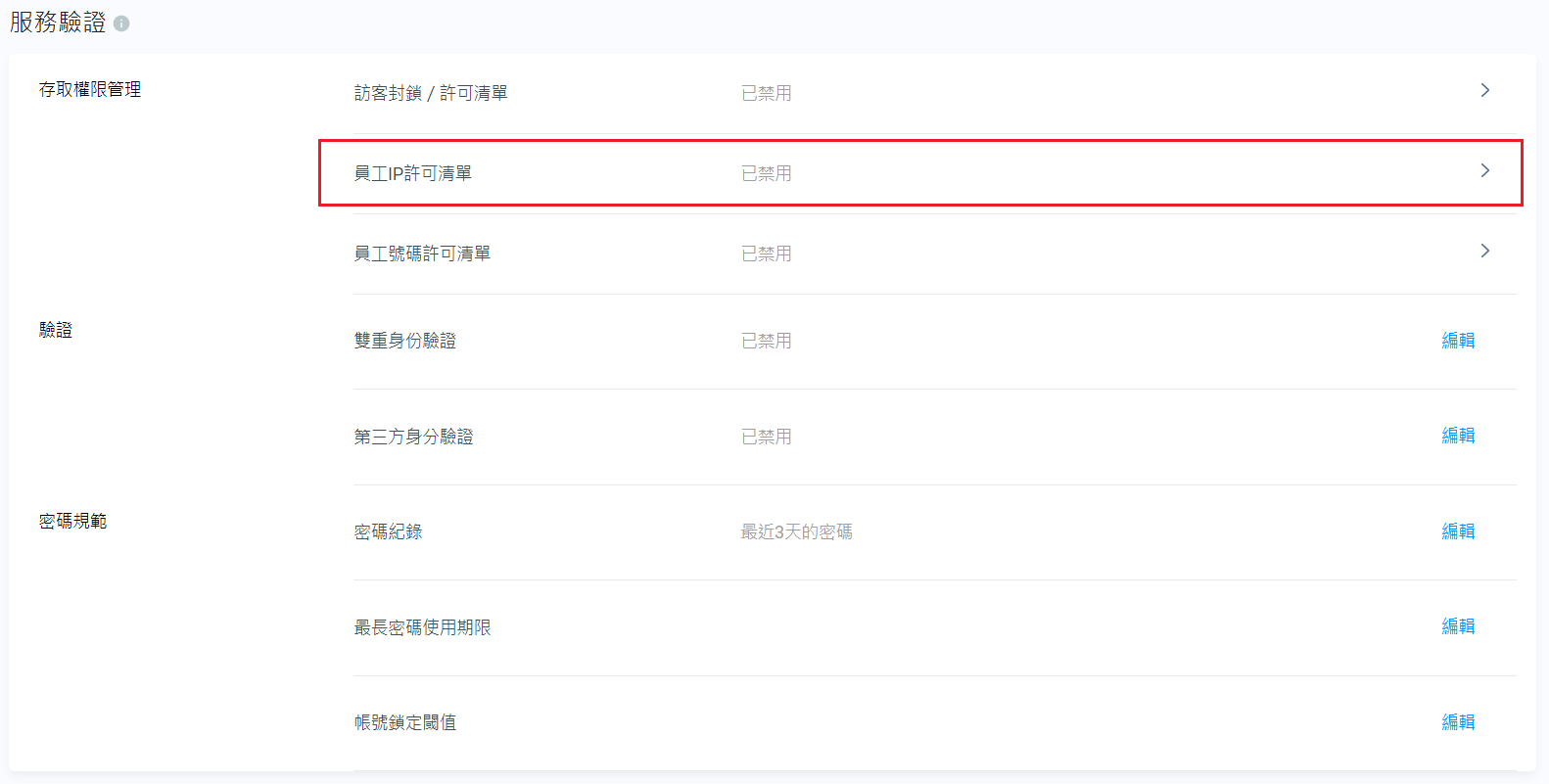Select the 員工號碼許可清單 label text

point(422,254)
